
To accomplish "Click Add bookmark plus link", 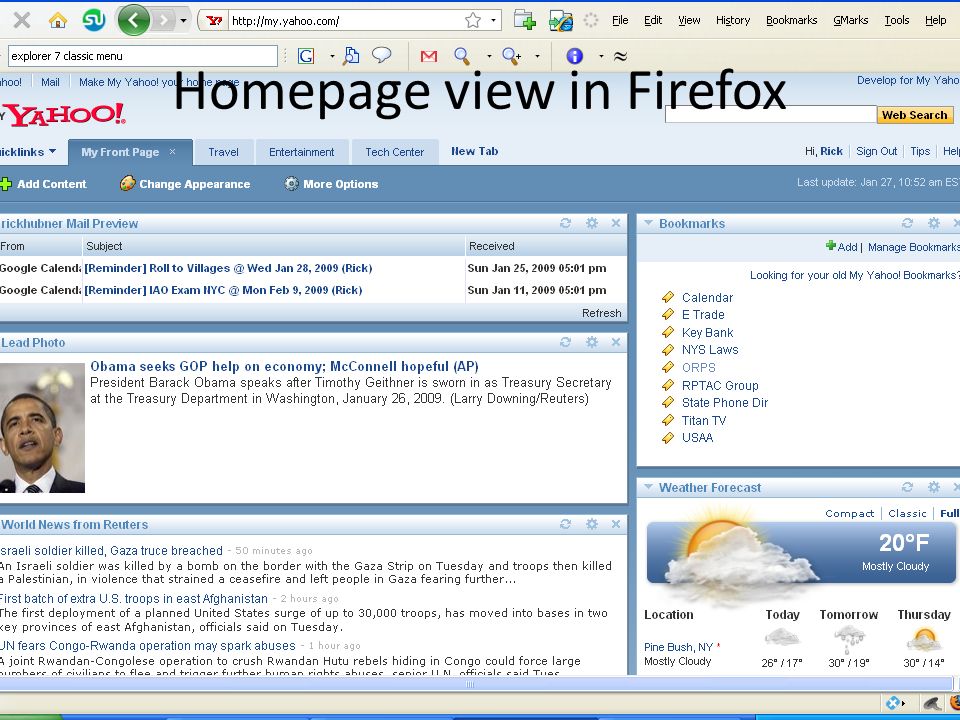I will pos(841,247).
